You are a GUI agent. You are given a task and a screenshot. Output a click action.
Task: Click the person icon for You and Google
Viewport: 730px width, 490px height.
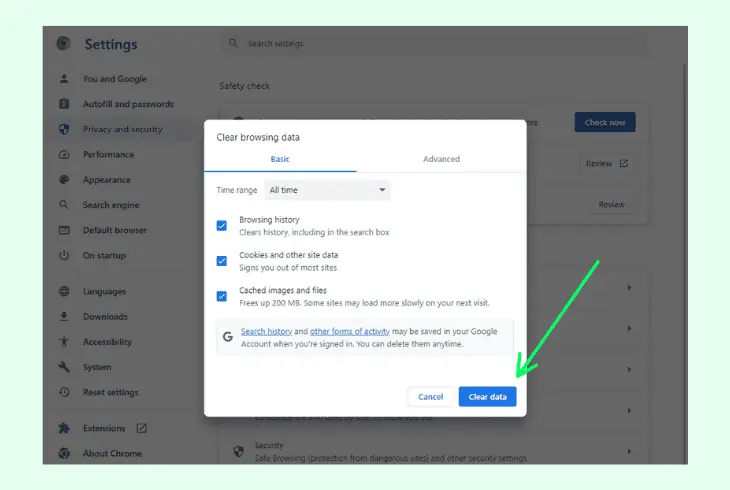tap(64, 79)
